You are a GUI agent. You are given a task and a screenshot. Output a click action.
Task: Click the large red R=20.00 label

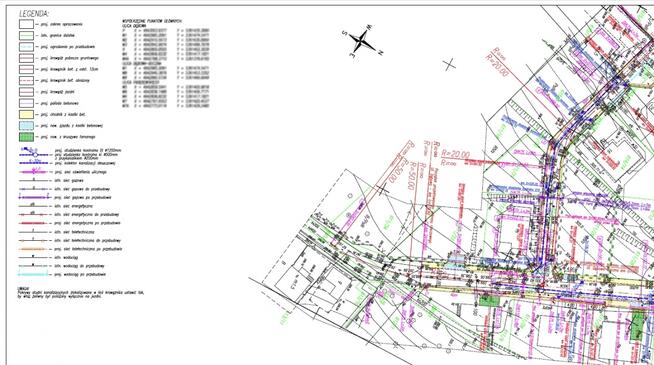[455, 154]
